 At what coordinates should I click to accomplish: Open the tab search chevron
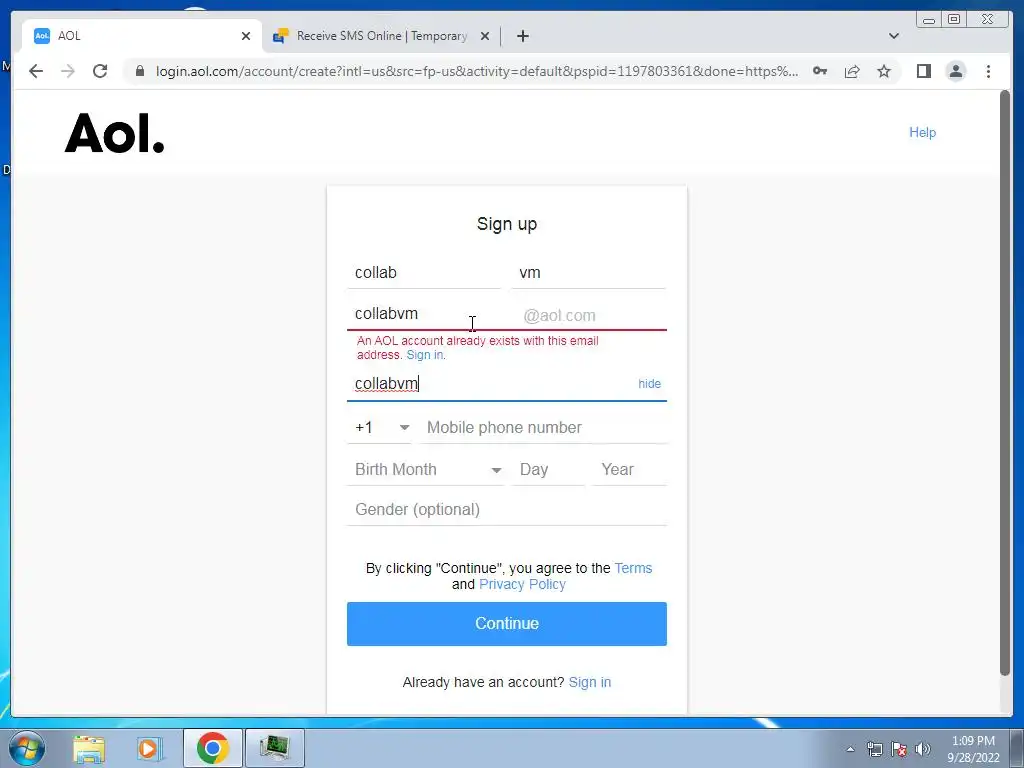click(894, 36)
